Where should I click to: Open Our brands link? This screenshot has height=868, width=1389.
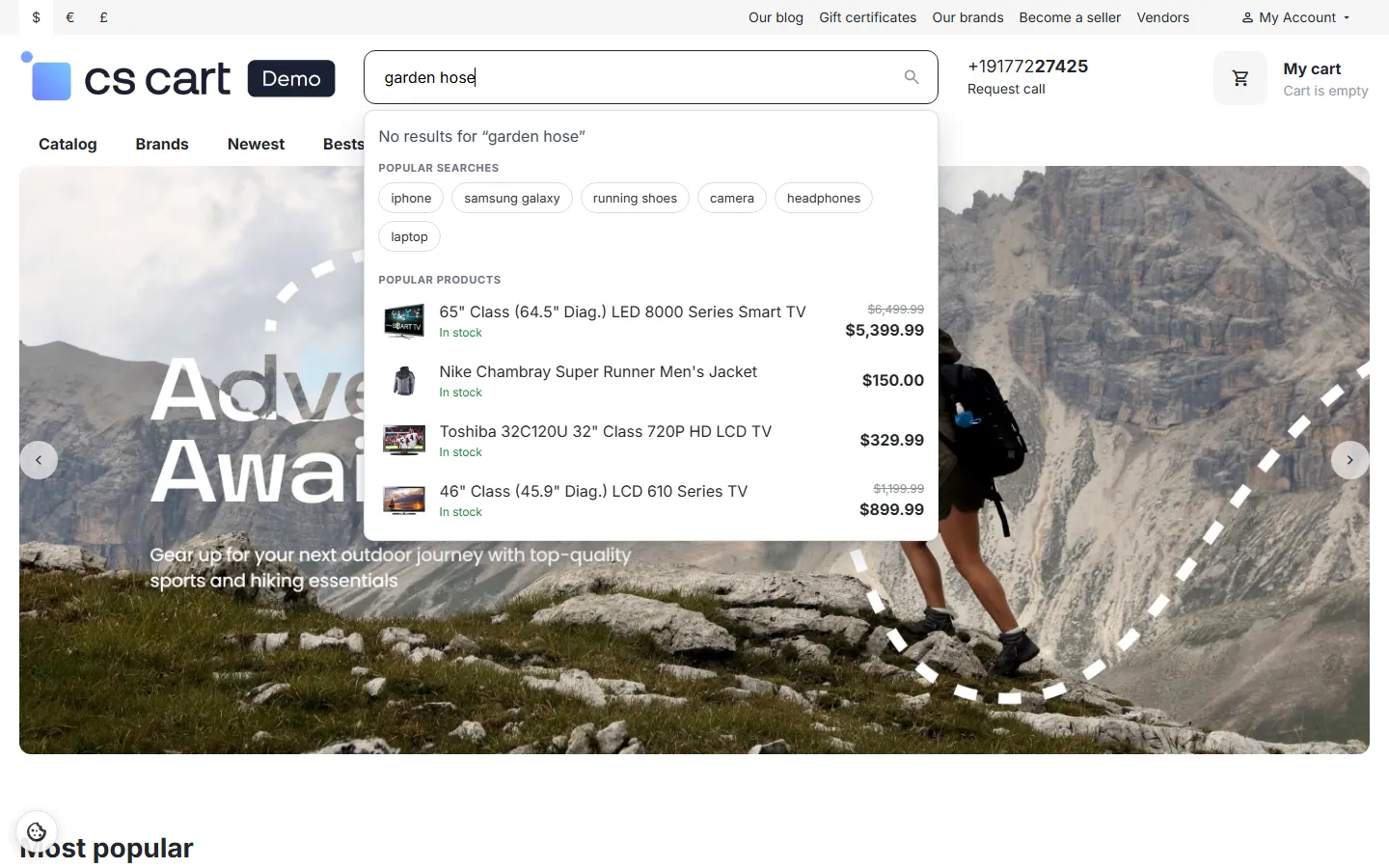tap(967, 17)
